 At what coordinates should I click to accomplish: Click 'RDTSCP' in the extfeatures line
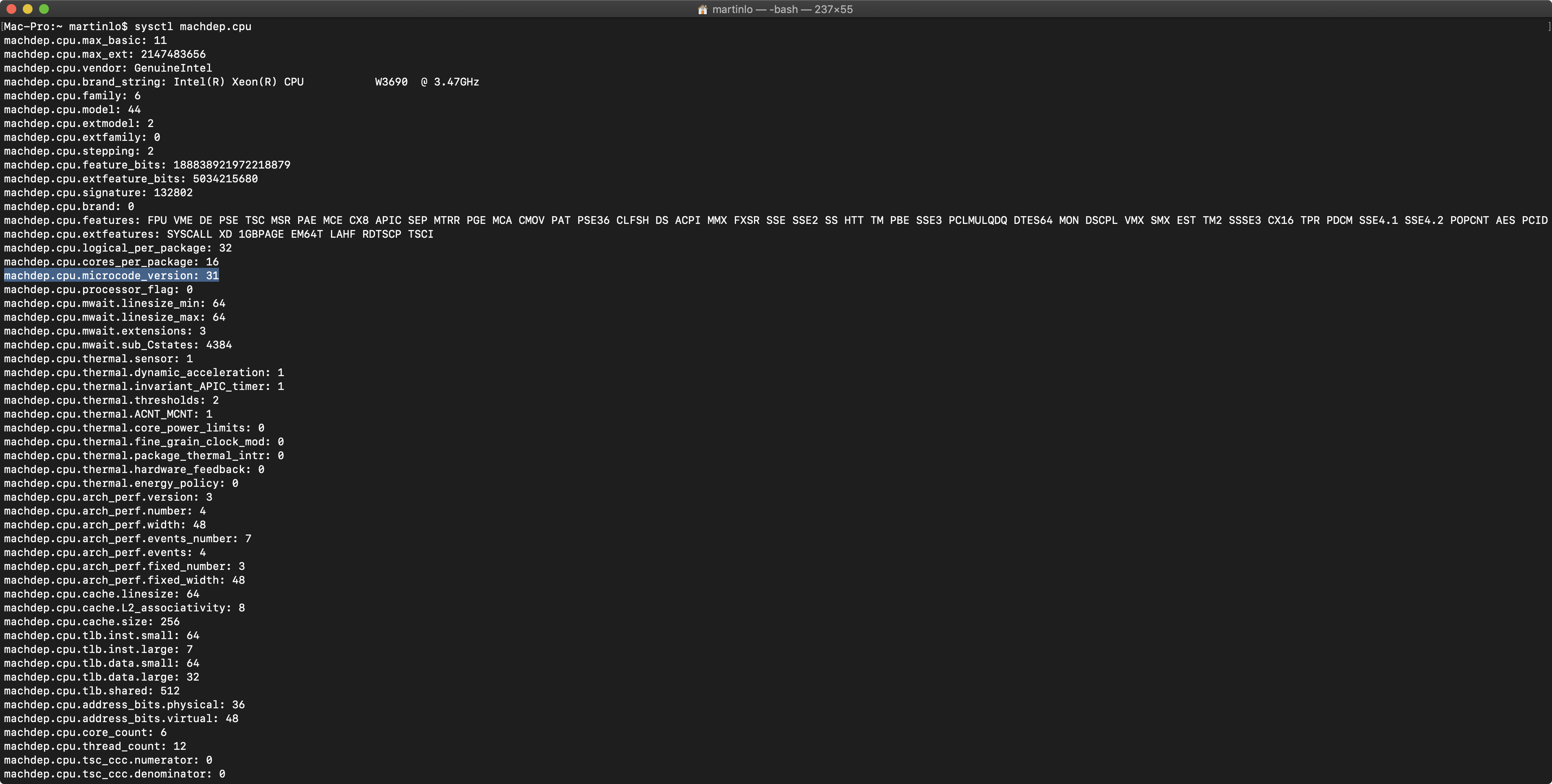click(381, 234)
